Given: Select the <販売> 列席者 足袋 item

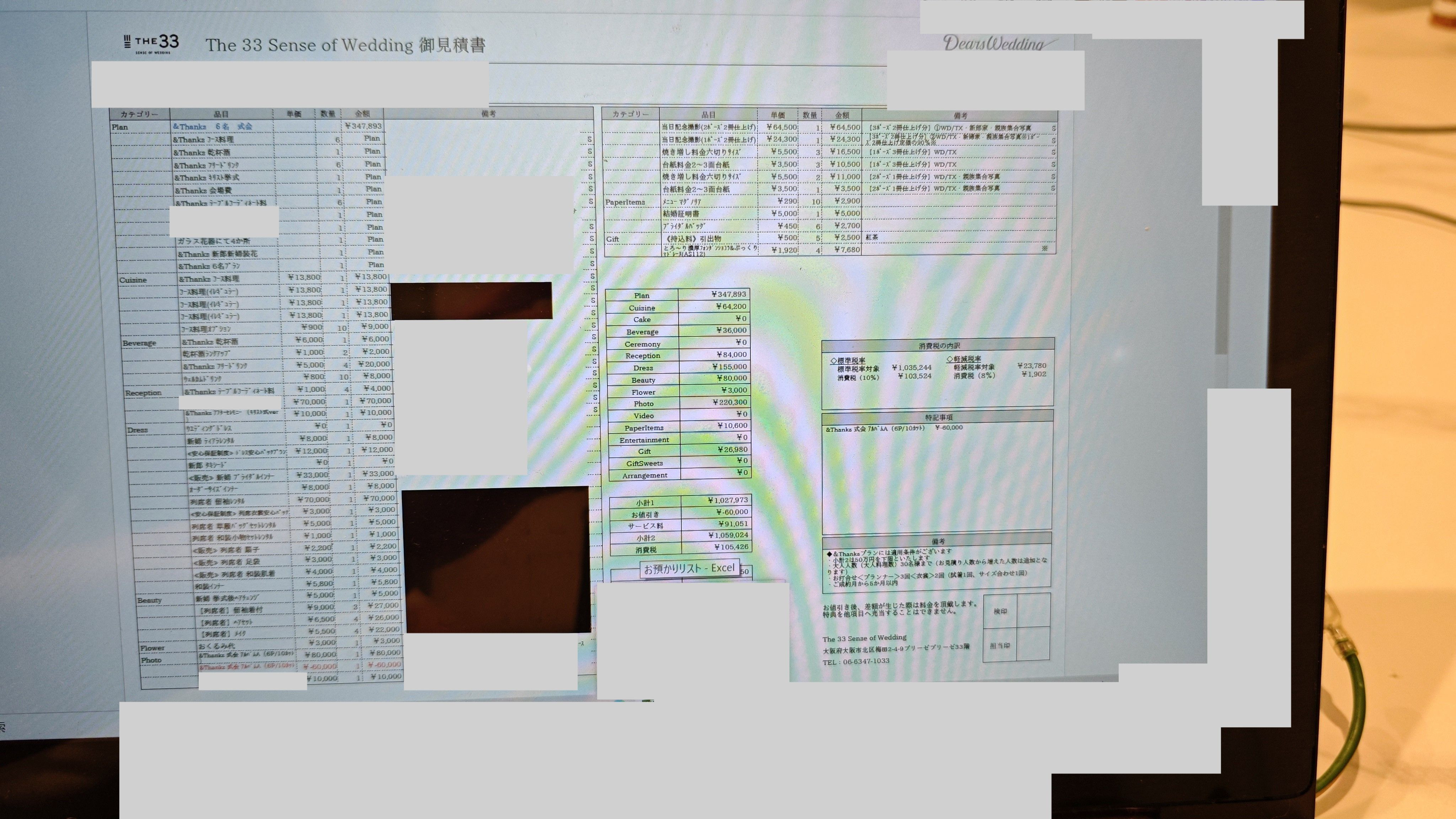Looking at the screenshot, I should tap(227, 562).
